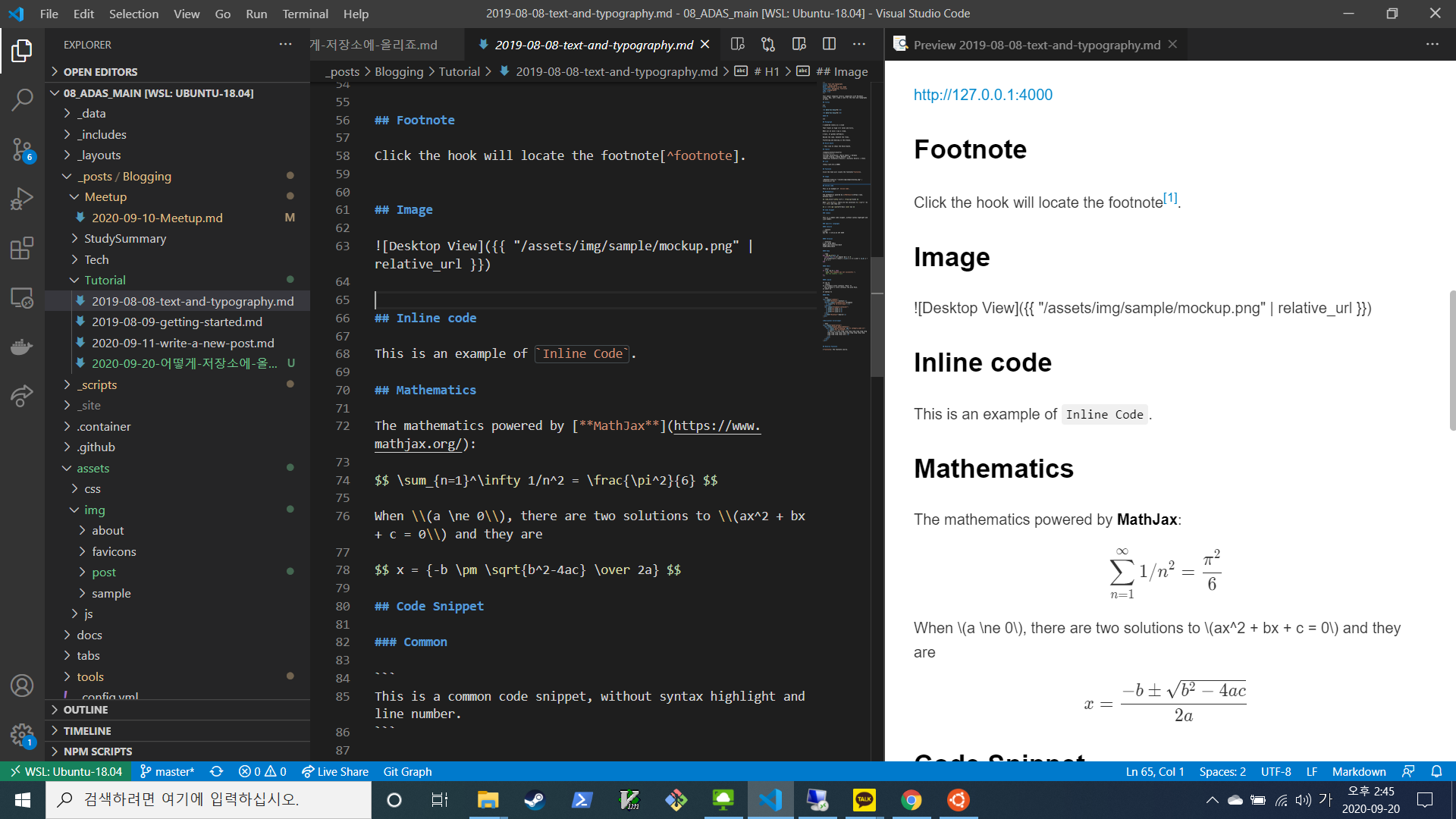Change language mode from Markdown in status bar
This screenshot has height=819, width=1456.
1359,771
